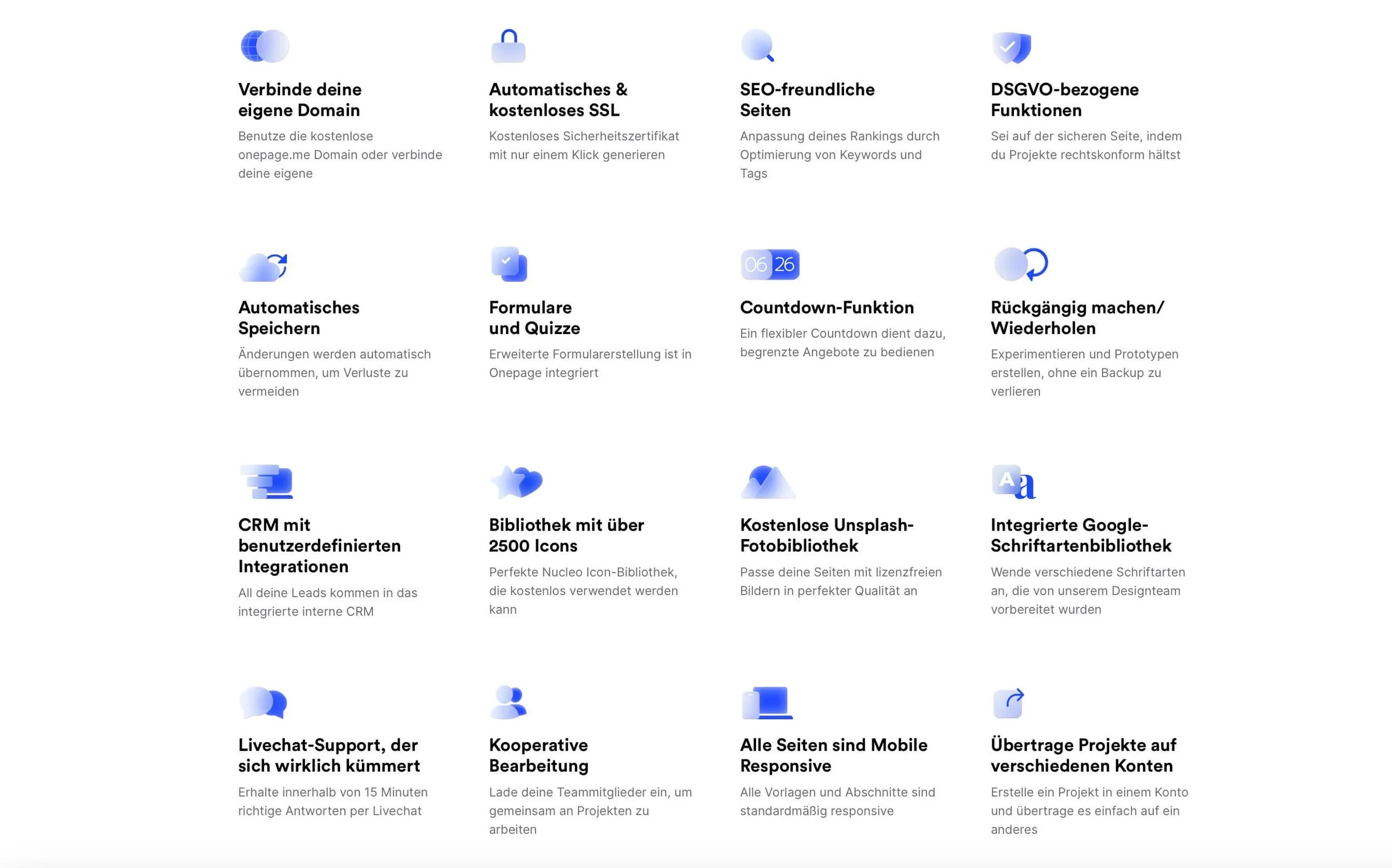The height and width of the screenshot is (868, 1392).
Task: Click the undo redo arrow icon
Action: (1021, 264)
